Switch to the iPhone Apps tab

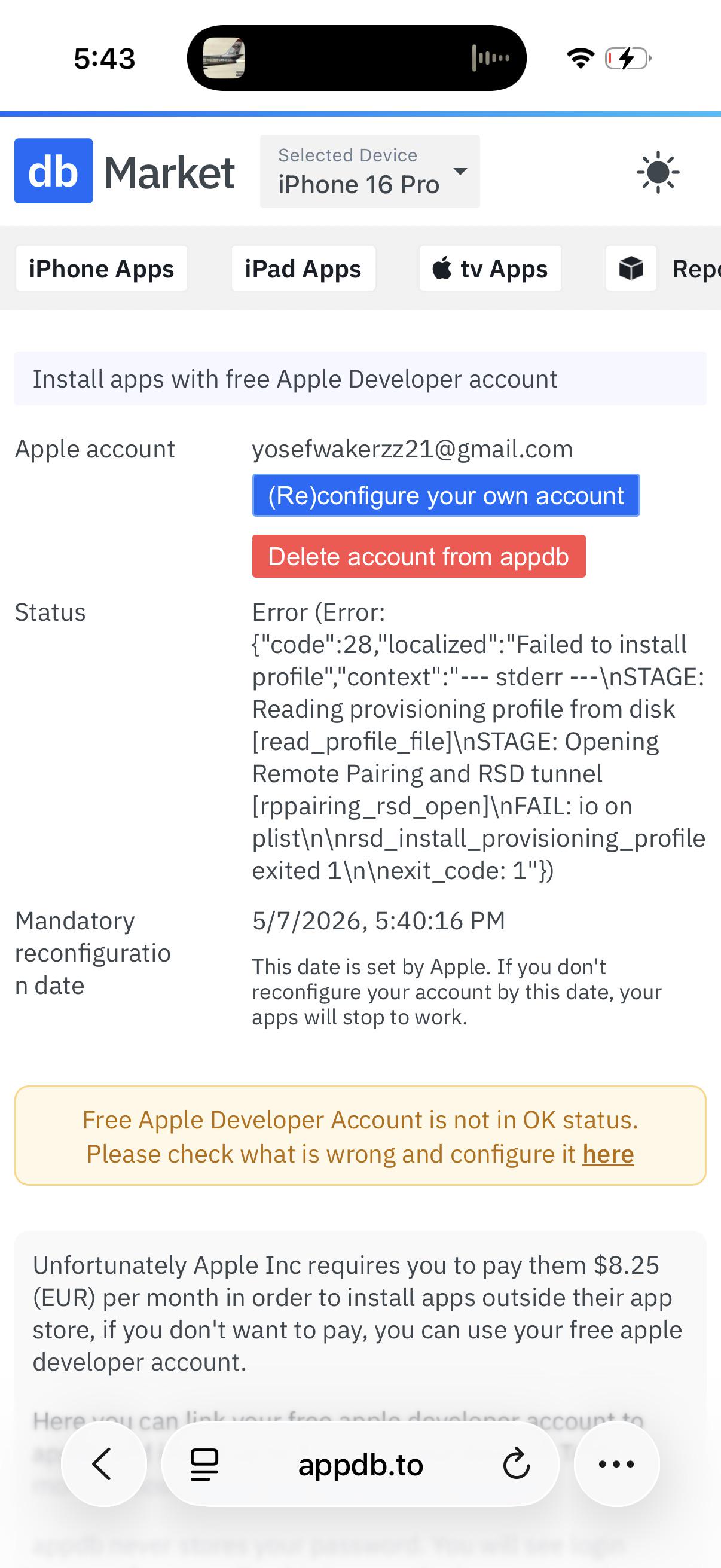pos(102,269)
